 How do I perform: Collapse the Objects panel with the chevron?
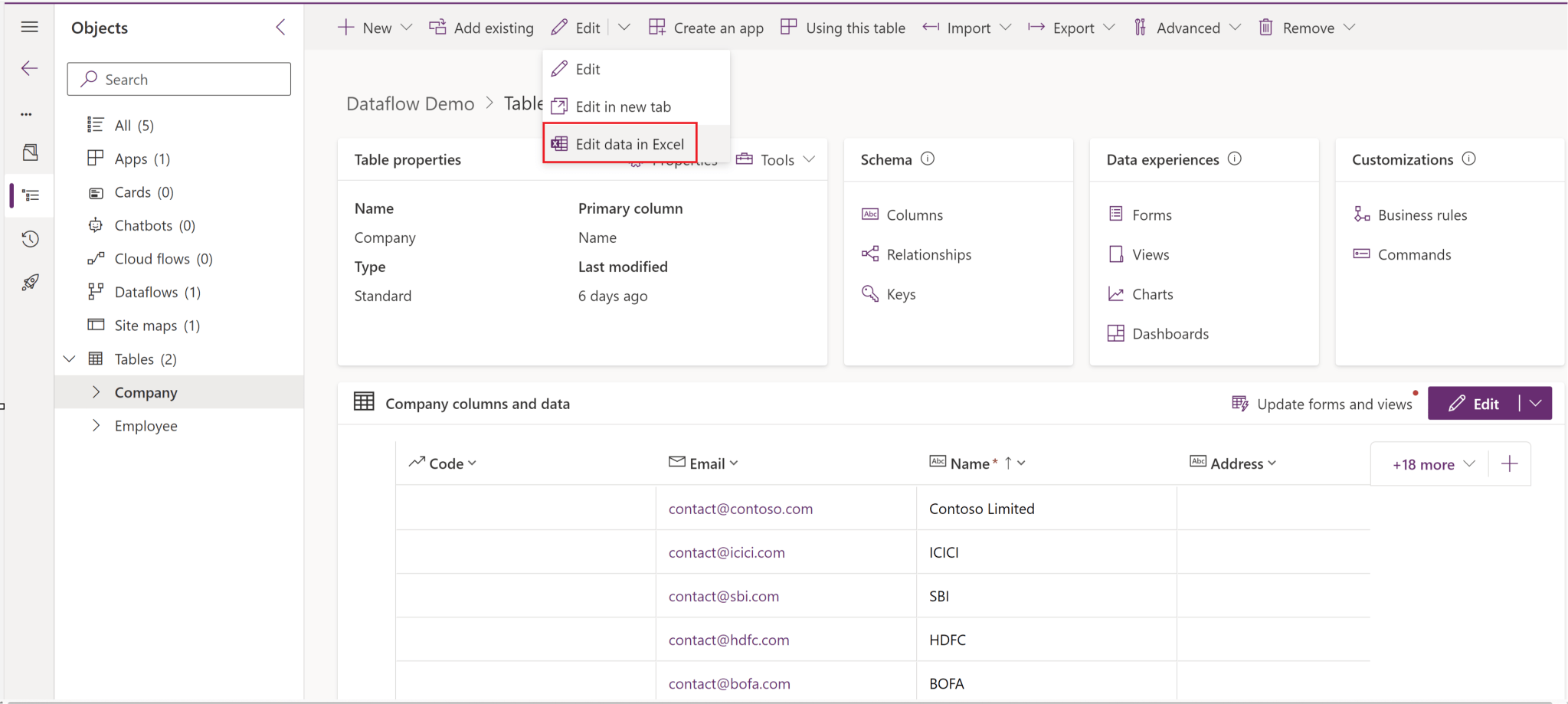click(x=280, y=27)
